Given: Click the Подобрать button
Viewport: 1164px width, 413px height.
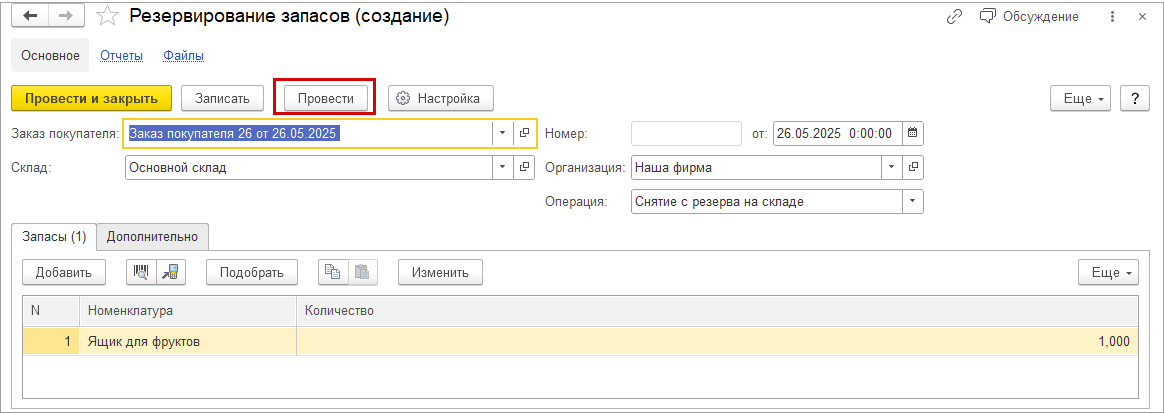Looking at the screenshot, I should click(252, 272).
